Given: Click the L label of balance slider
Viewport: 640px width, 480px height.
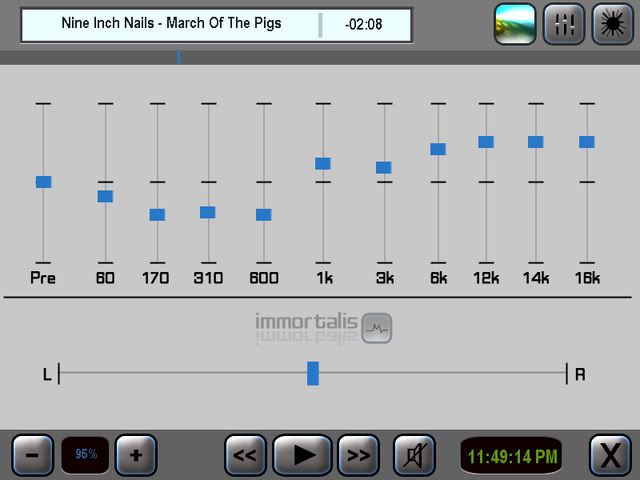Looking at the screenshot, I should click(x=47, y=374).
